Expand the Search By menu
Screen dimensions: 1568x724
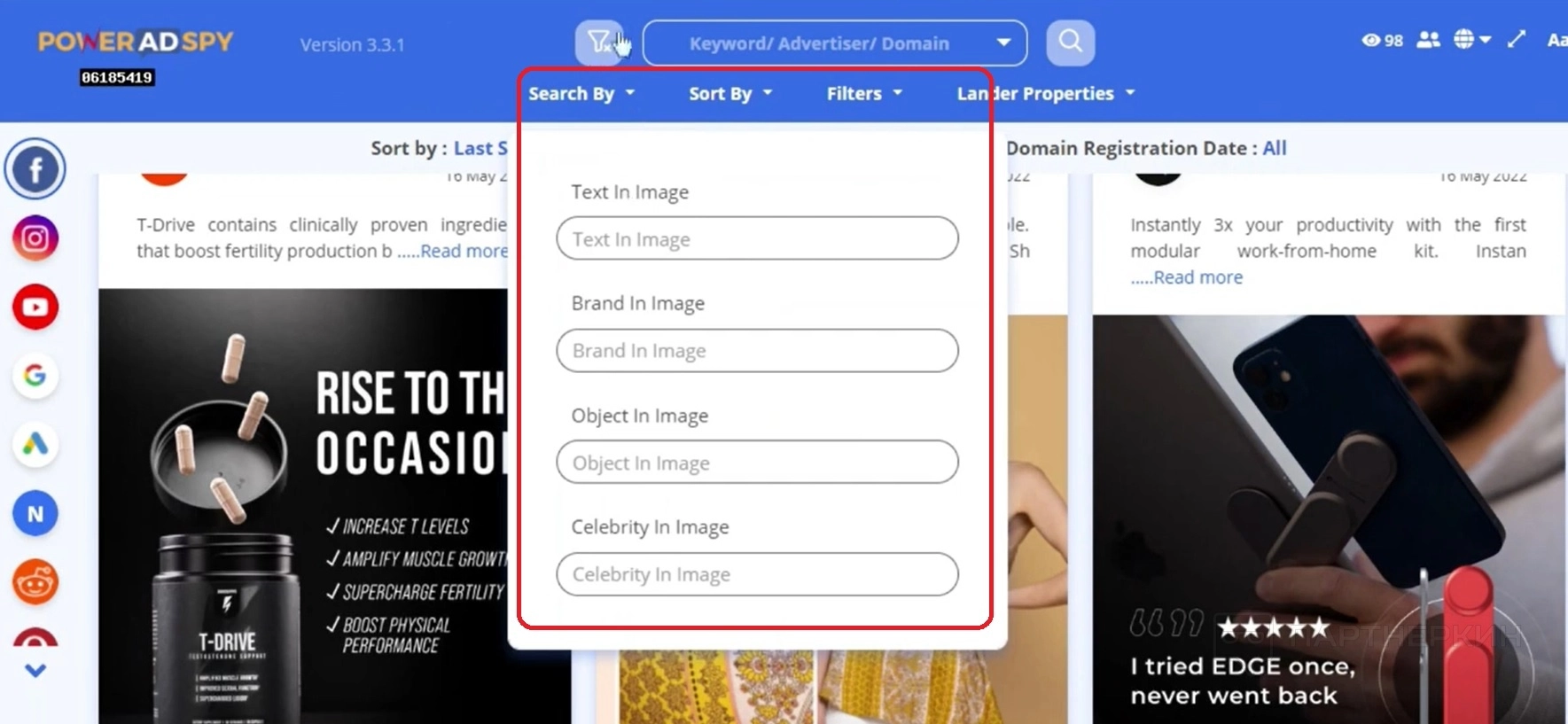click(581, 93)
